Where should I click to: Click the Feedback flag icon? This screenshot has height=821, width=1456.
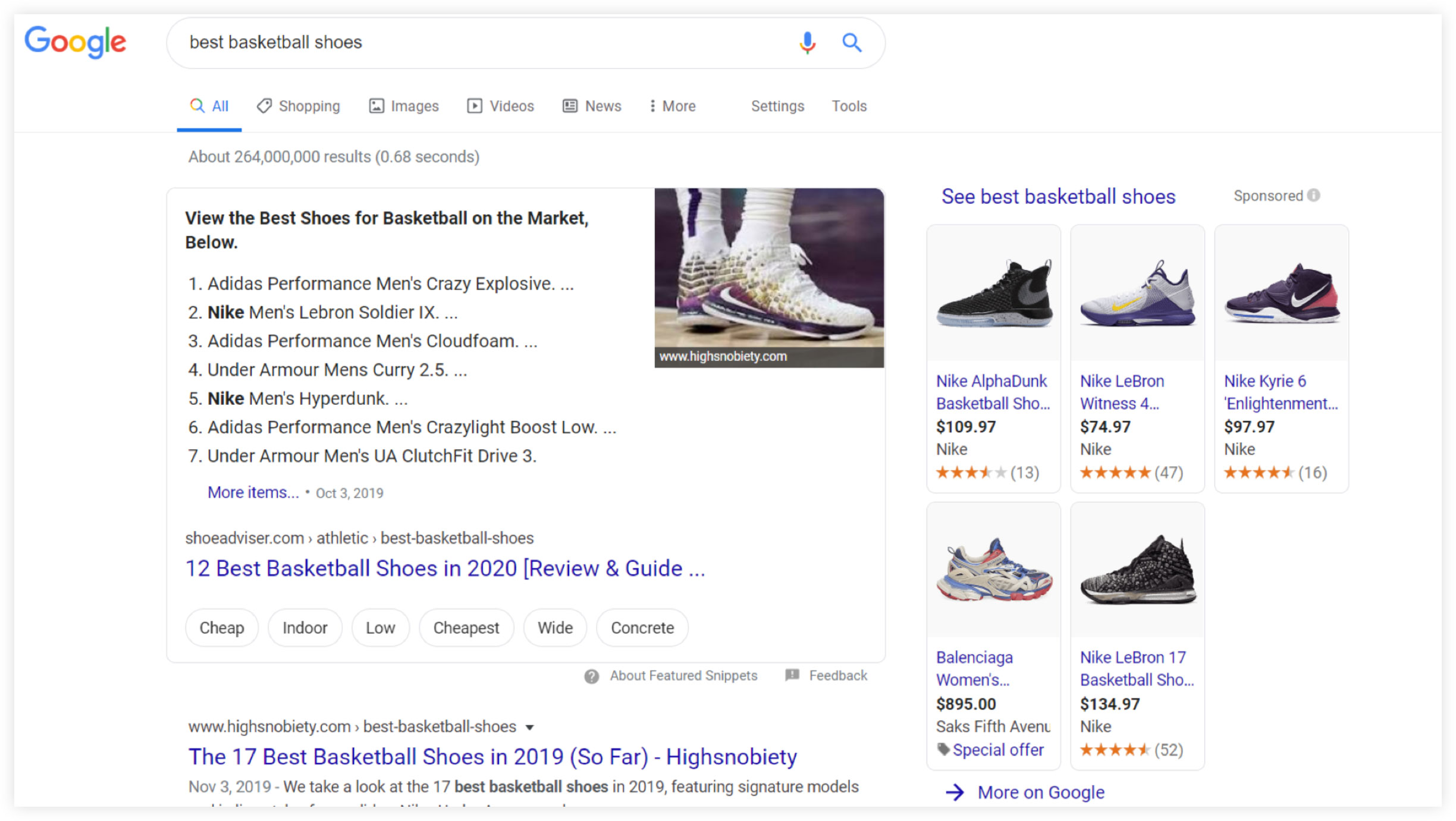point(792,675)
